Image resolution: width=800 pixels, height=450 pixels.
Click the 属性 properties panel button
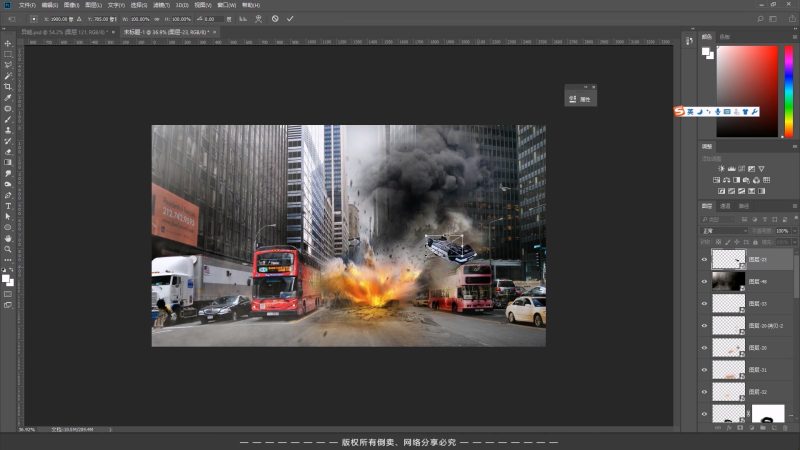[580, 99]
